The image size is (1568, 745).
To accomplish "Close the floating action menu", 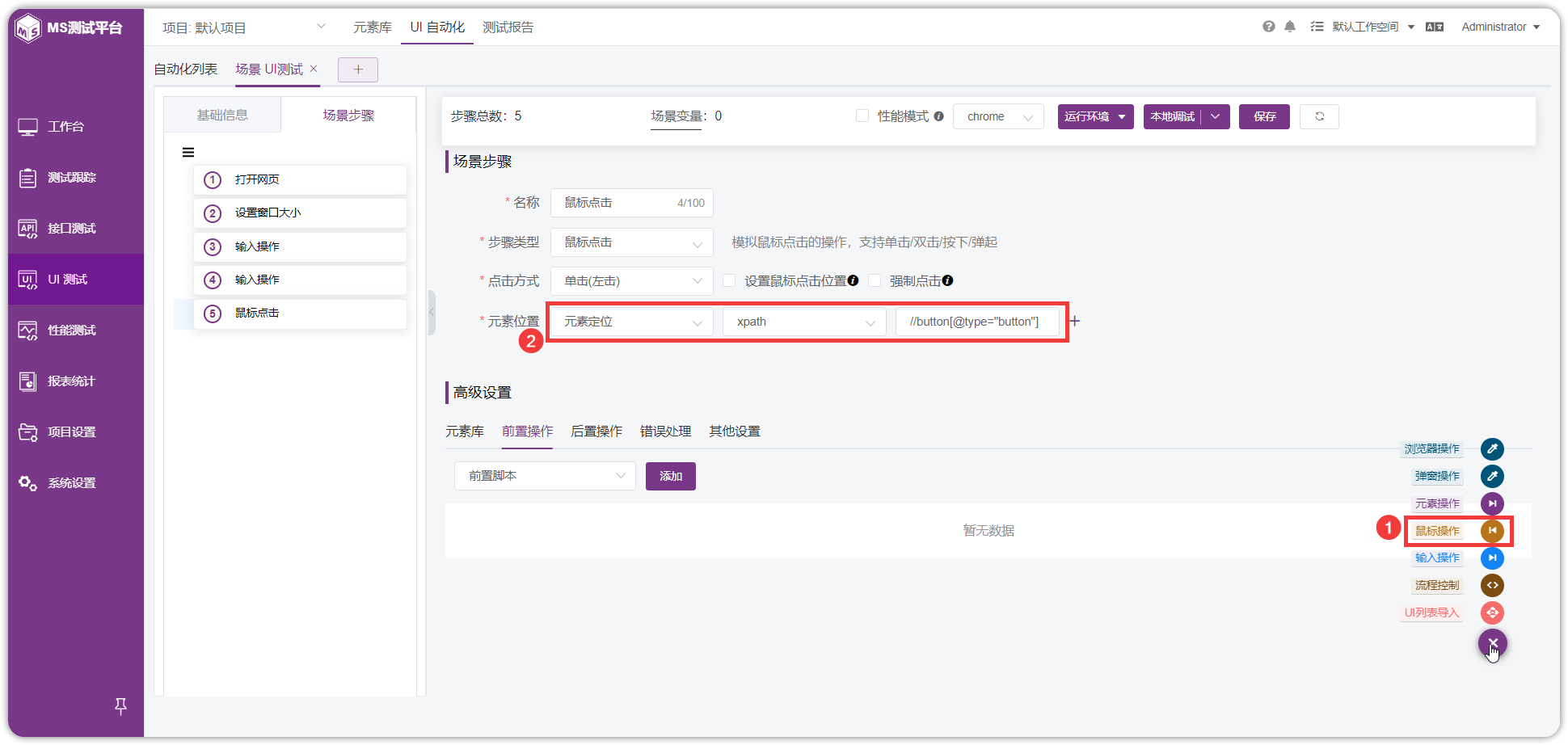I will point(1493,643).
